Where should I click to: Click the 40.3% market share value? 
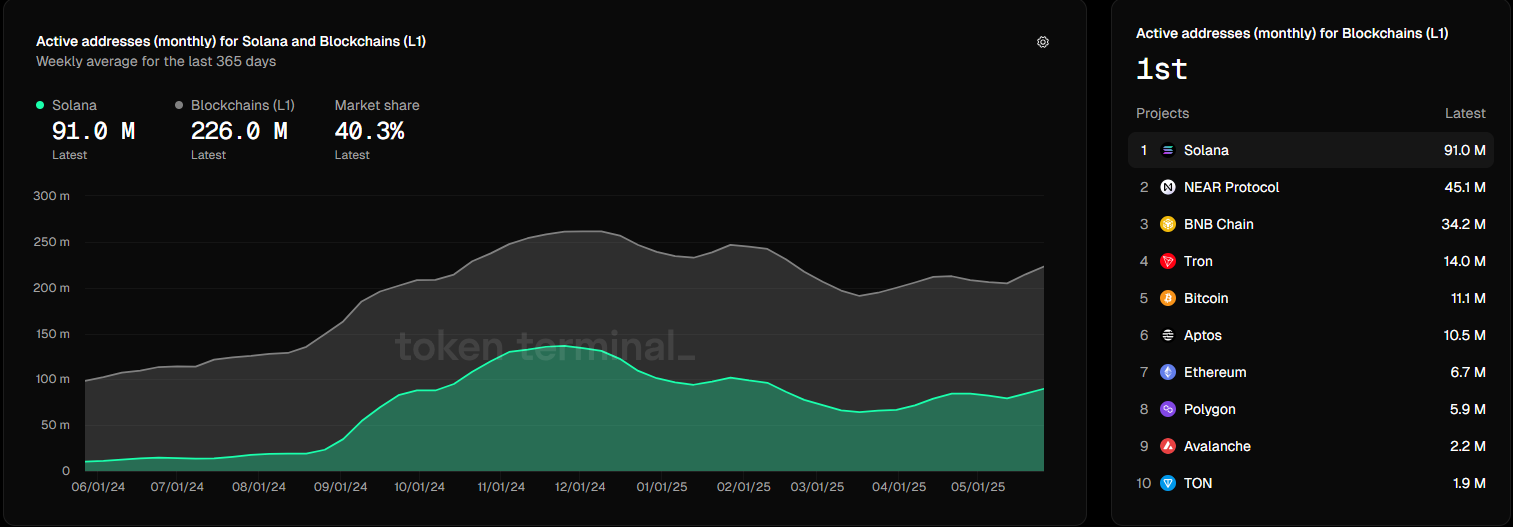point(369,131)
